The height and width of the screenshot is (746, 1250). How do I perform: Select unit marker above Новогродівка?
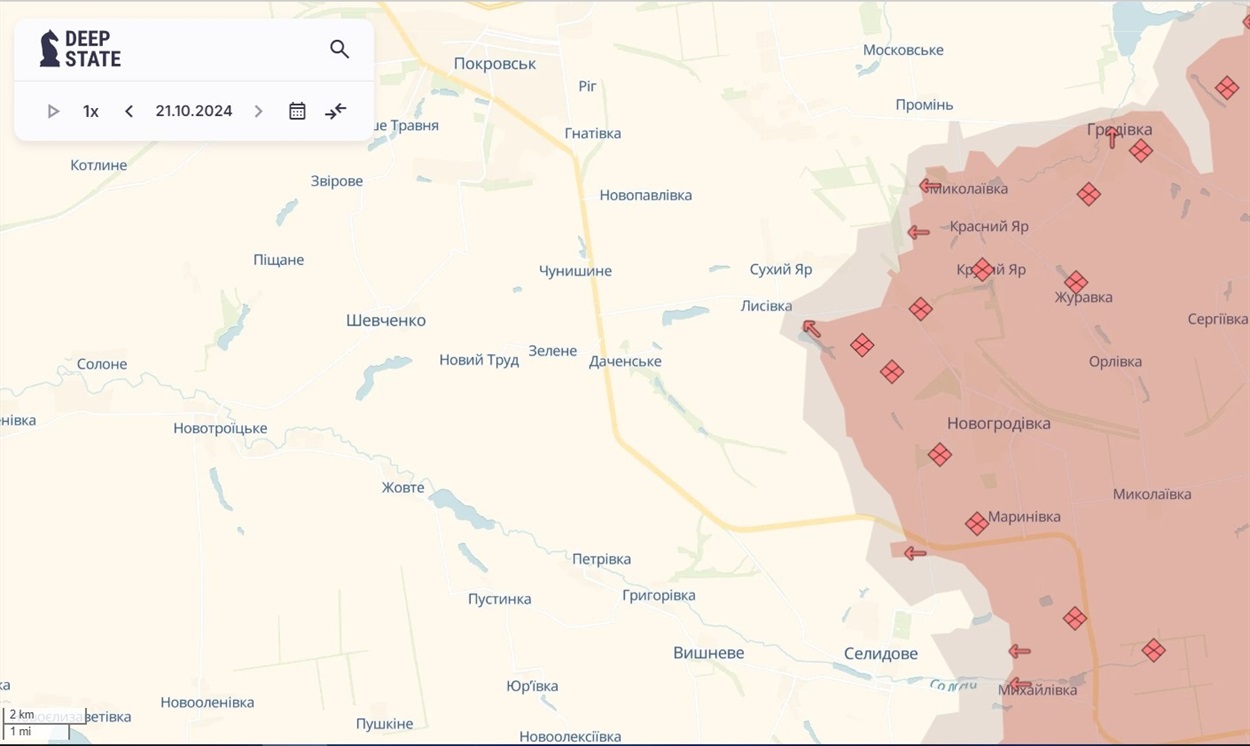(x=892, y=372)
